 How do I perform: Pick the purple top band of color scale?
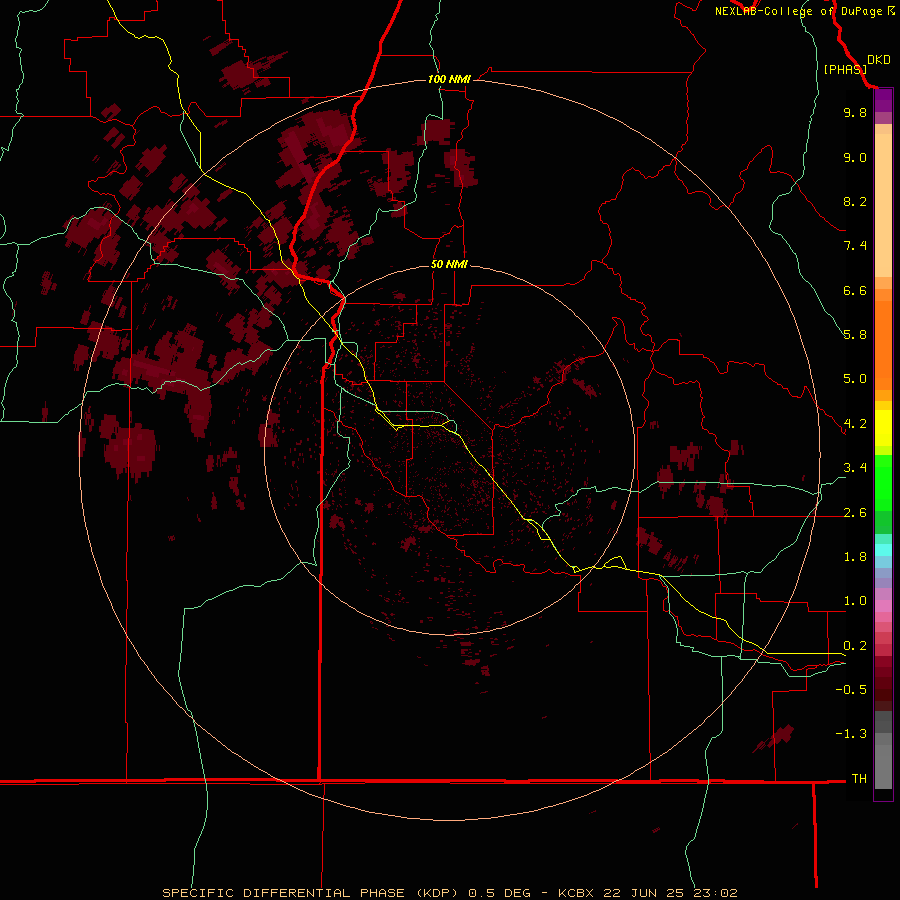(883, 100)
